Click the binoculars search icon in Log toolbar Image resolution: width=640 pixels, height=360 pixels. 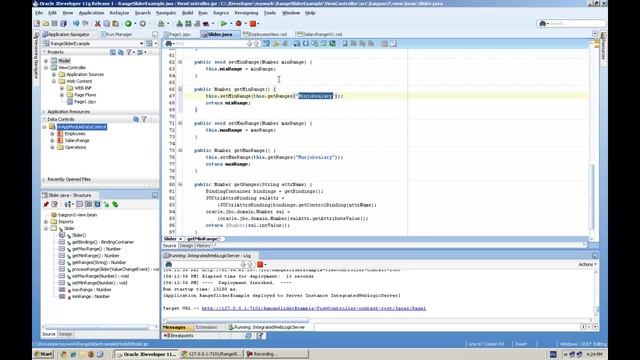169,264
